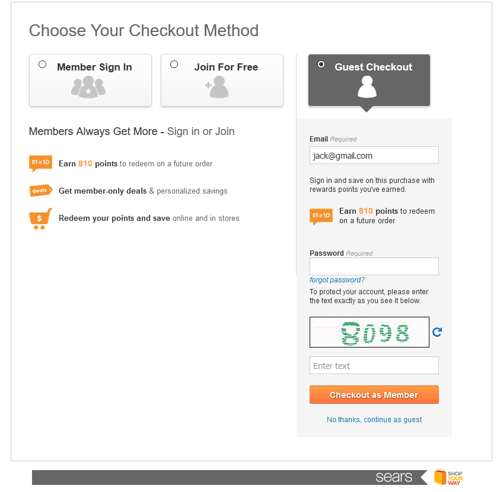Select the Member Sign In radio button
The height and width of the screenshot is (492, 500).
click(42, 64)
